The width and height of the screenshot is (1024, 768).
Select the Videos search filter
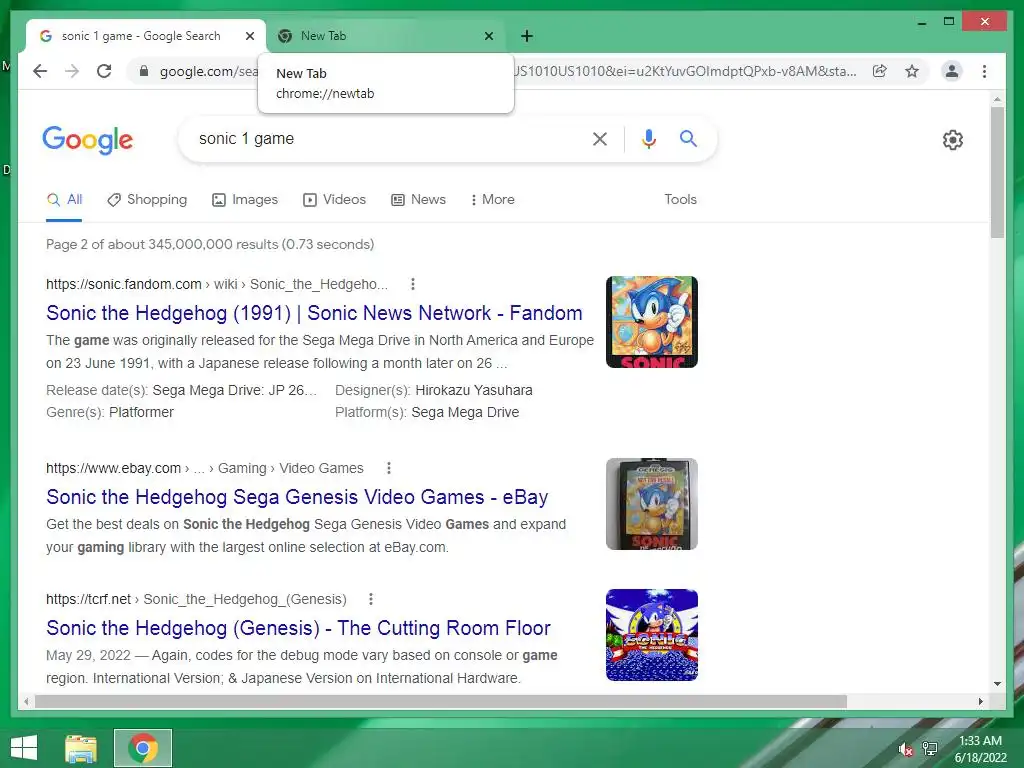tap(334, 200)
